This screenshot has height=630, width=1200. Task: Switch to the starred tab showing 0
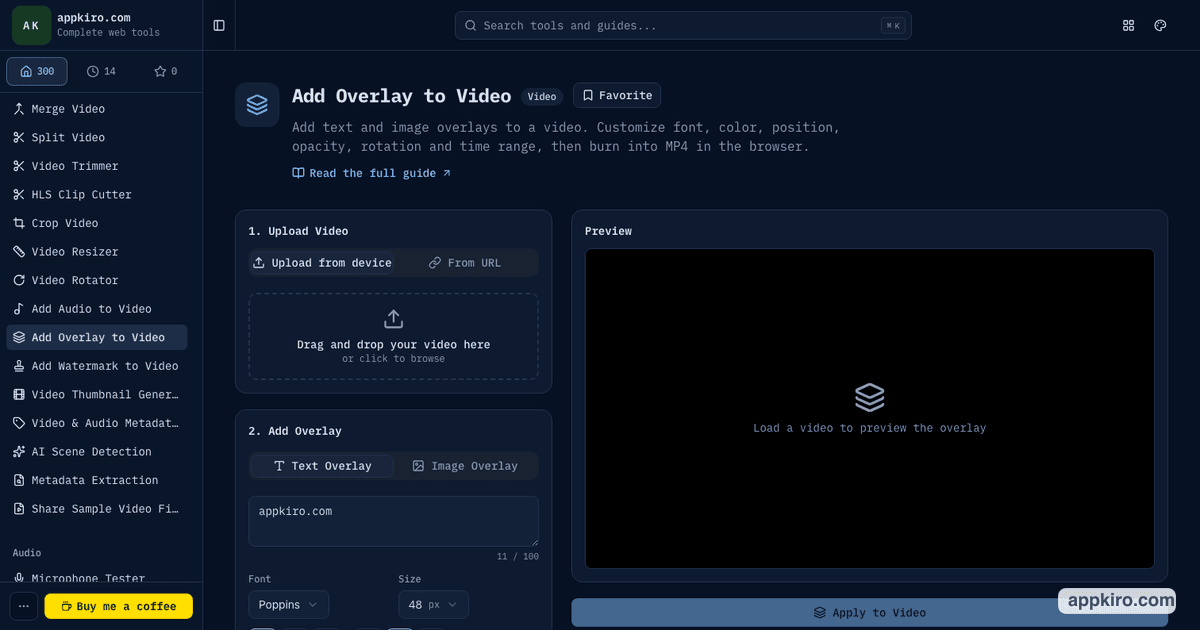click(x=165, y=71)
